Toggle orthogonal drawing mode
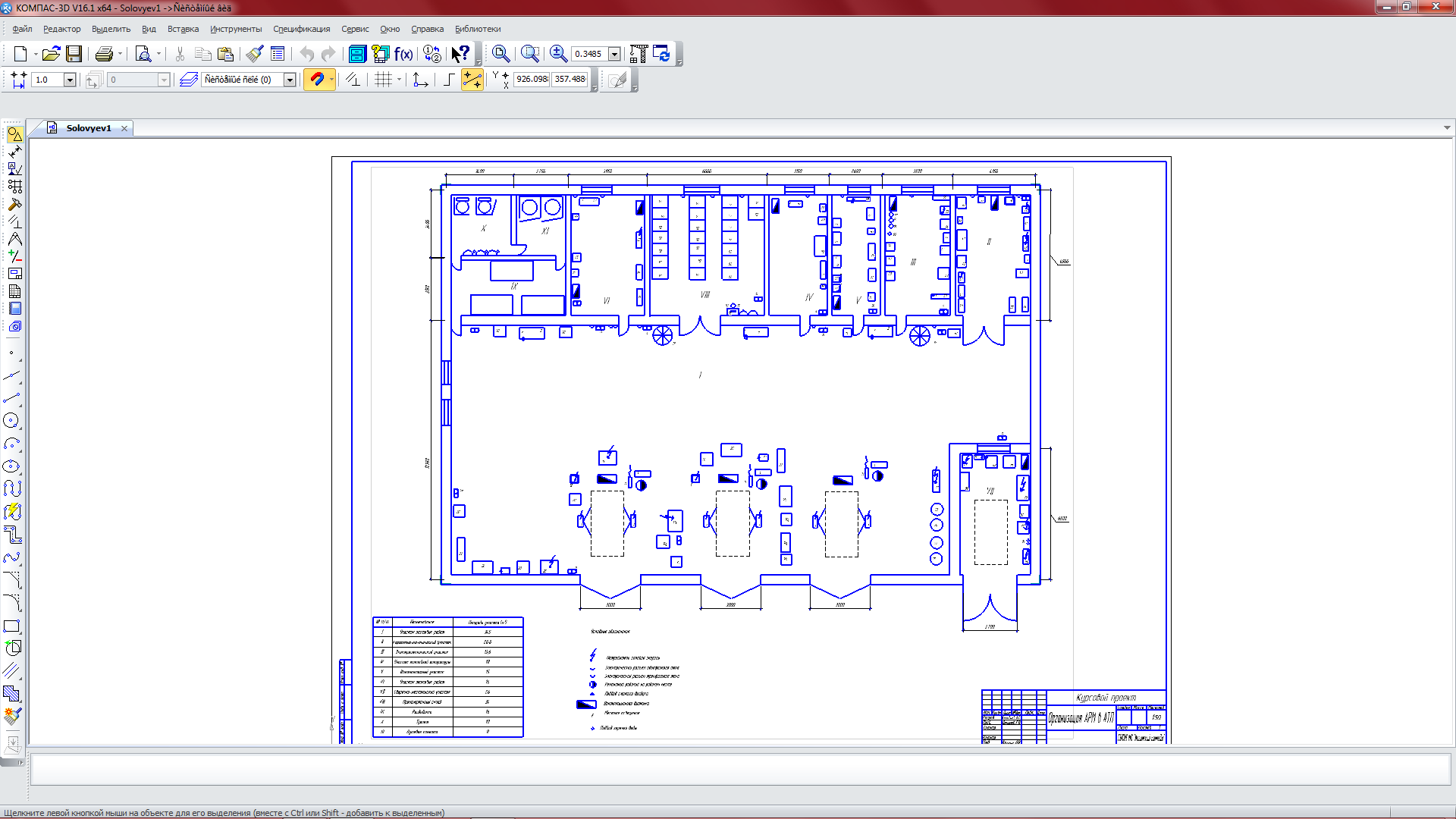The width and height of the screenshot is (1456, 819). click(x=449, y=80)
